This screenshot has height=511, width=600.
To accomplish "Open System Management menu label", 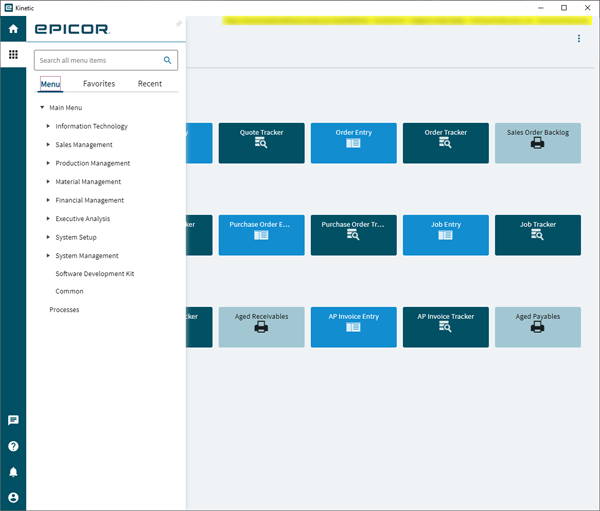I will (x=87, y=256).
